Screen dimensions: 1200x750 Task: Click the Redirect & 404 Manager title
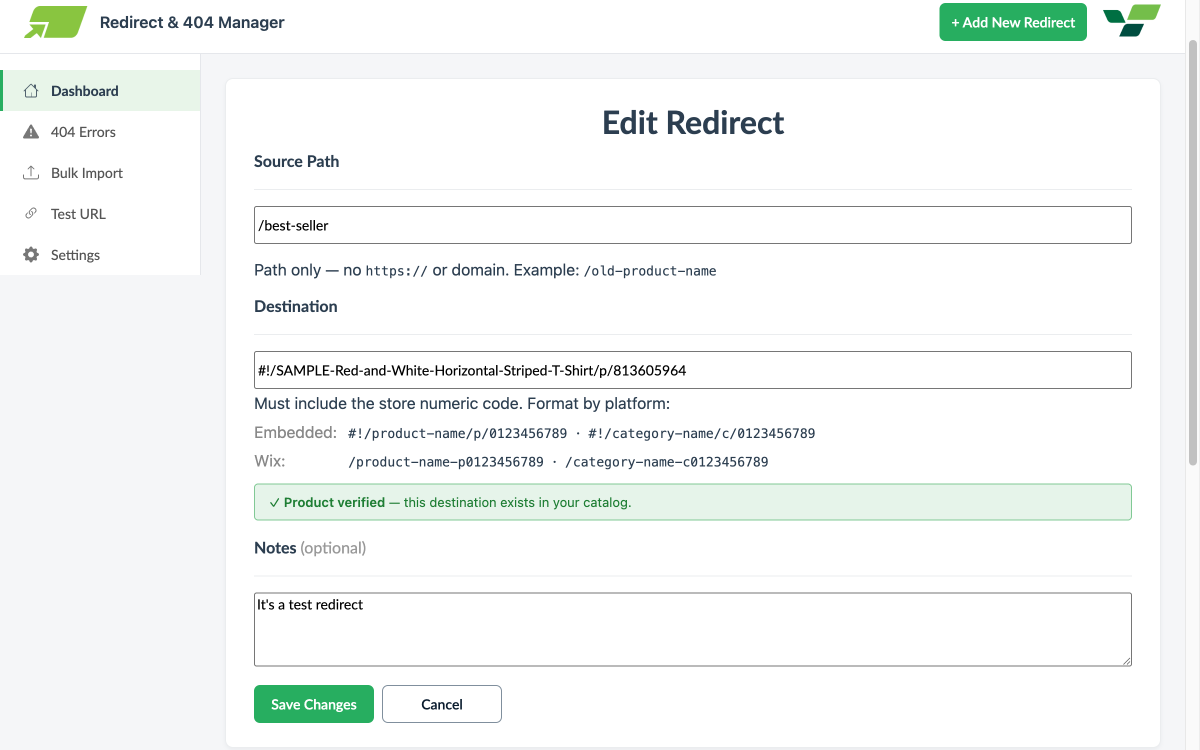coord(192,22)
